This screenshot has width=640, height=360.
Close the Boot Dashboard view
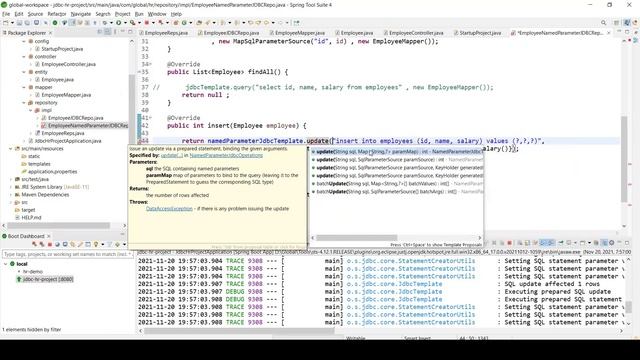pyautogui.click(x=49, y=236)
